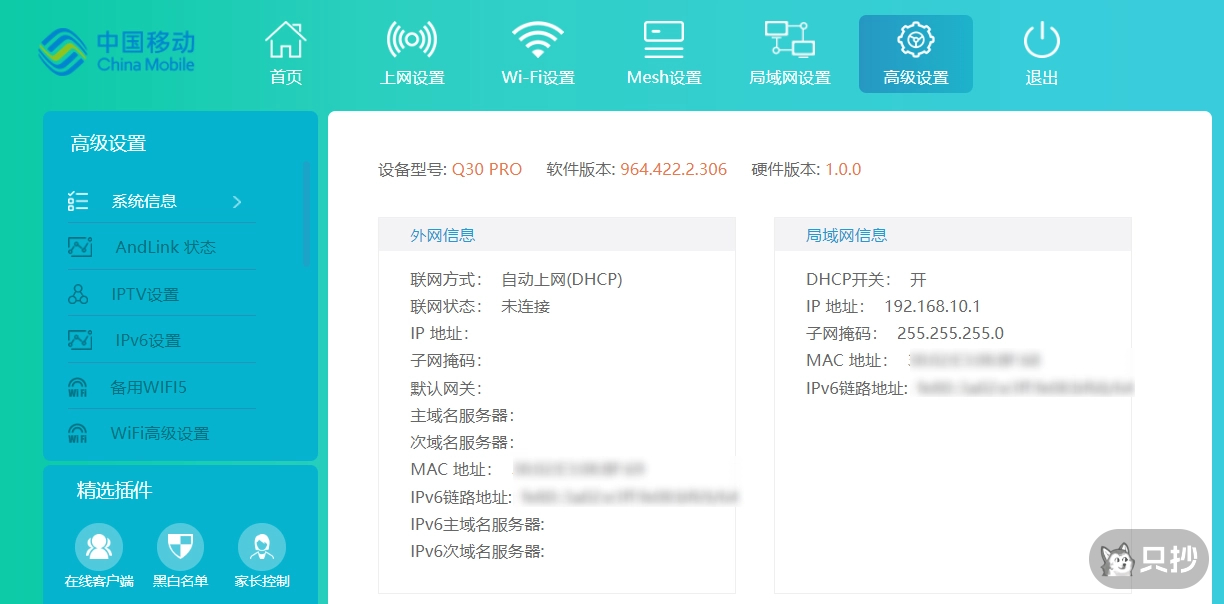The height and width of the screenshot is (604, 1224).
Task: Switch to the 高级设置 navigation tab
Action: tap(915, 54)
